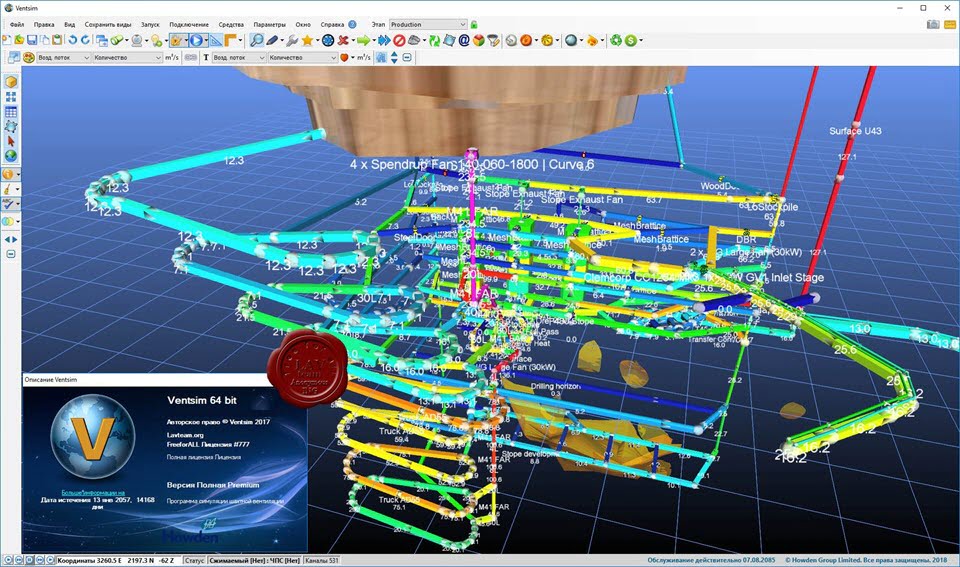Click the globe icon in left sidebar

point(11,156)
